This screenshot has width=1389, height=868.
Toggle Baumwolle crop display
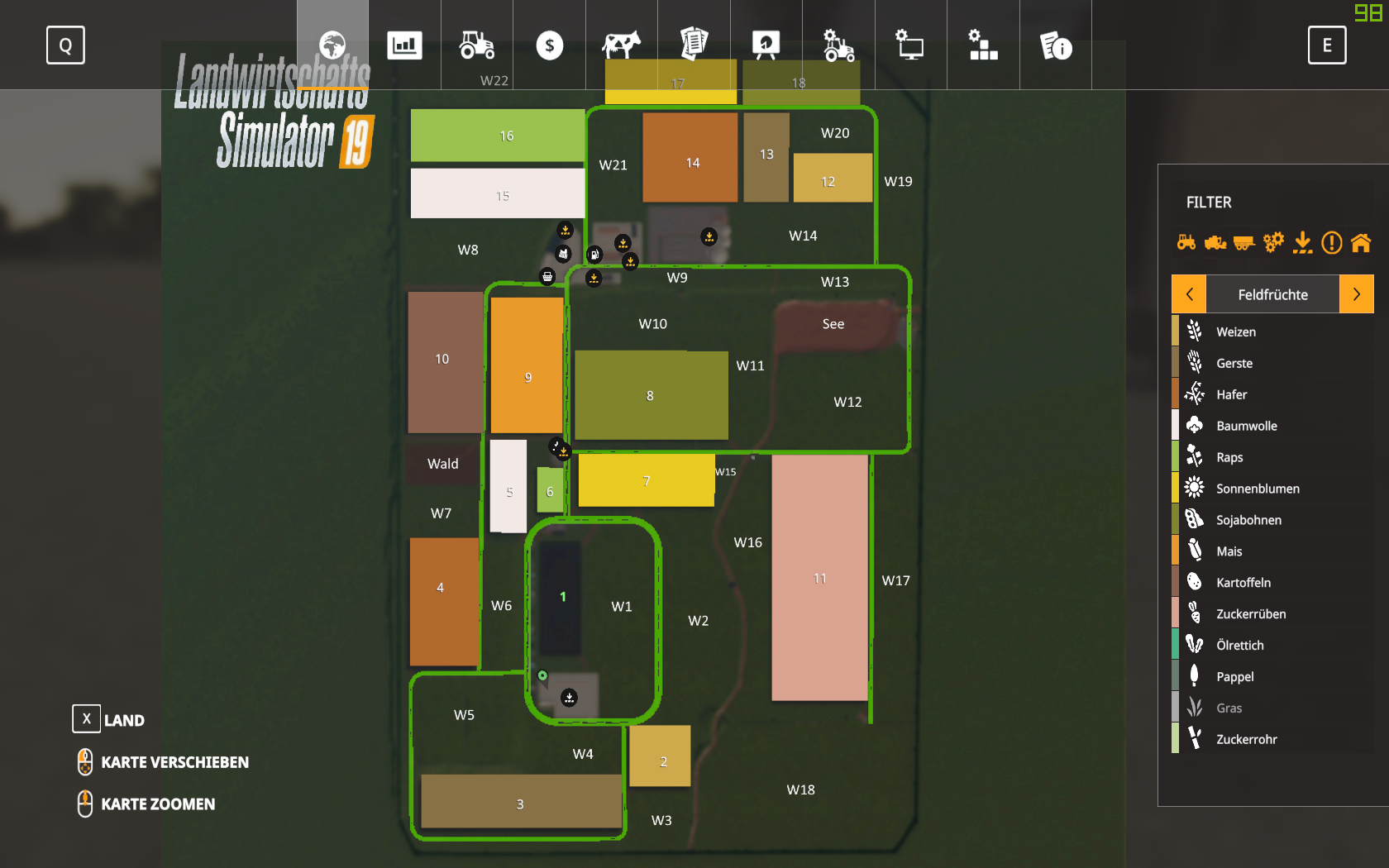1273,426
